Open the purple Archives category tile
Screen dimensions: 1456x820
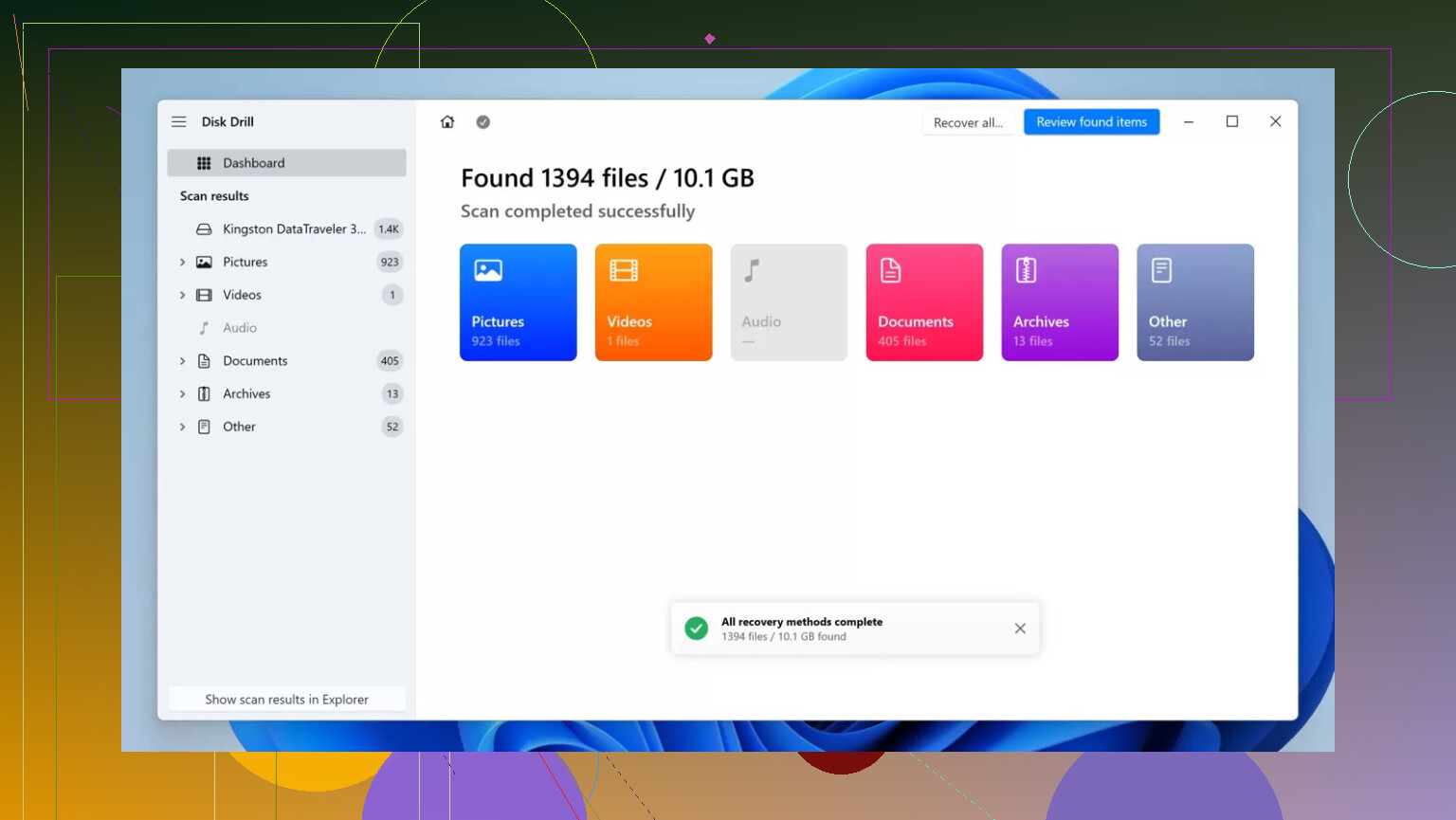point(1060,302)
